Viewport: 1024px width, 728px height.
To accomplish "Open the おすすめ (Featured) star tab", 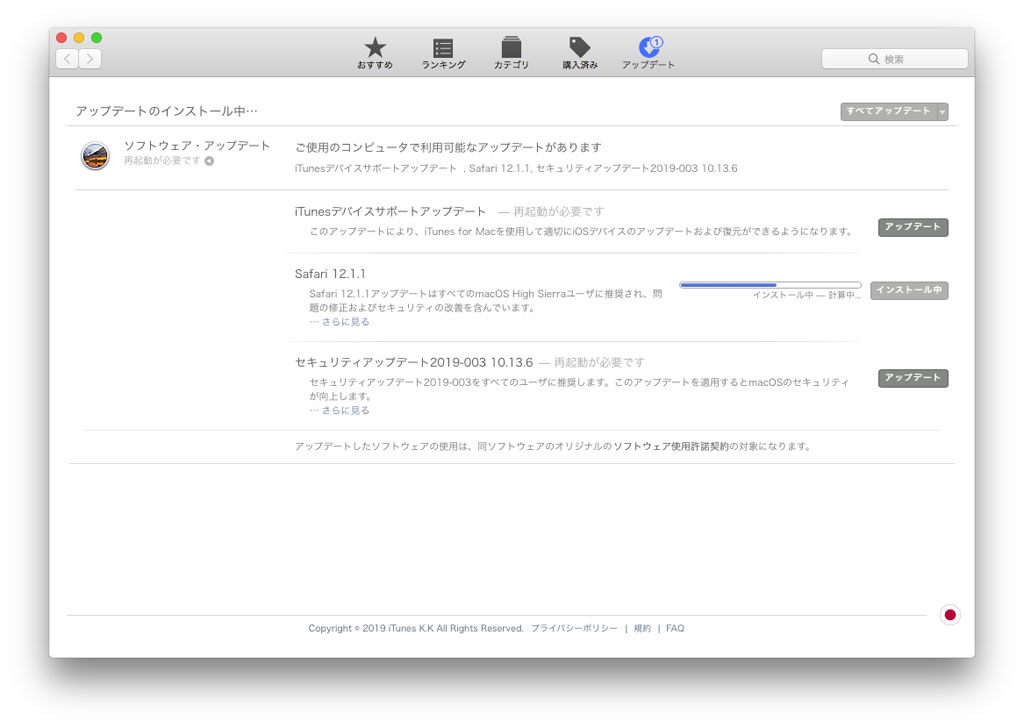I will point(375,53).
